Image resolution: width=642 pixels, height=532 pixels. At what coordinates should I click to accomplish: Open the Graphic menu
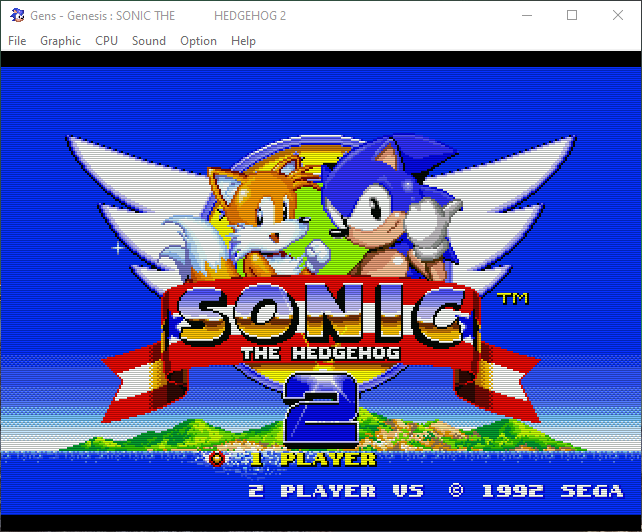click(60, 41)
